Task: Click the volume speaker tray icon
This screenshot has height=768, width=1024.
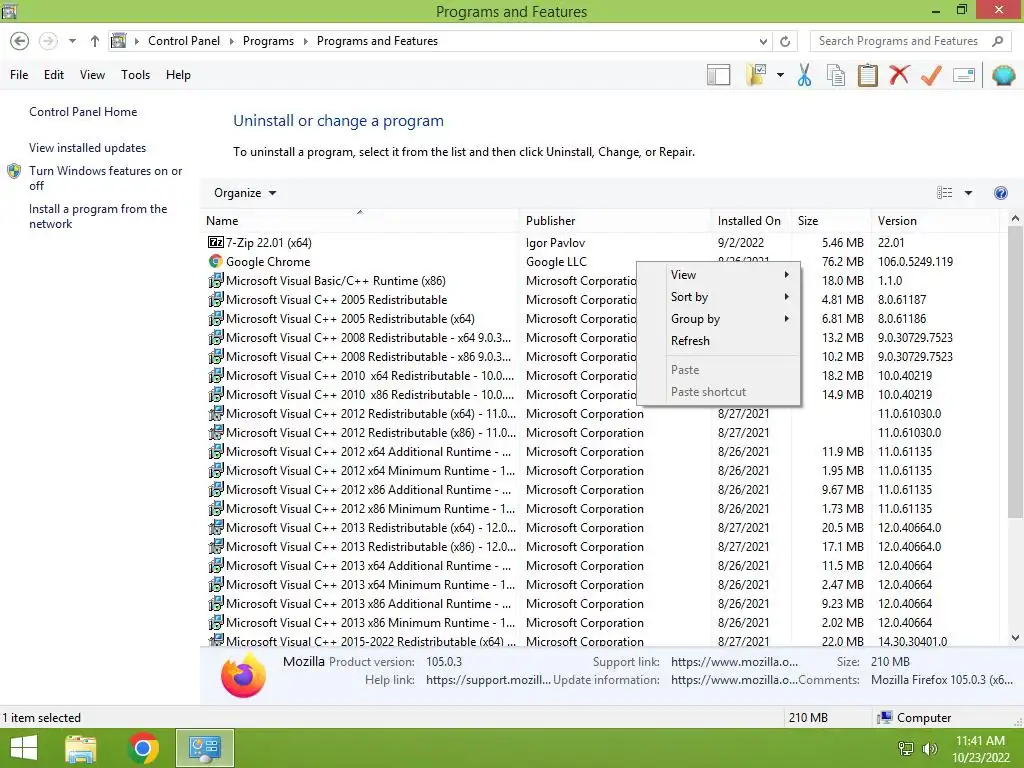Action: coord(929,749)
